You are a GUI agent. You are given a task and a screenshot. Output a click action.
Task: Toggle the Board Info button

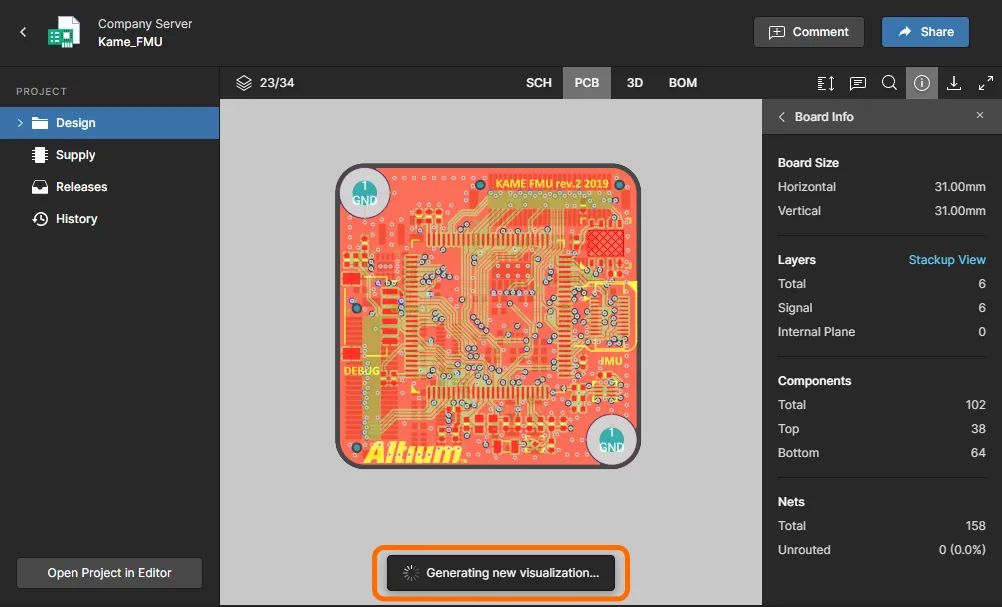[x=921, y=83]
